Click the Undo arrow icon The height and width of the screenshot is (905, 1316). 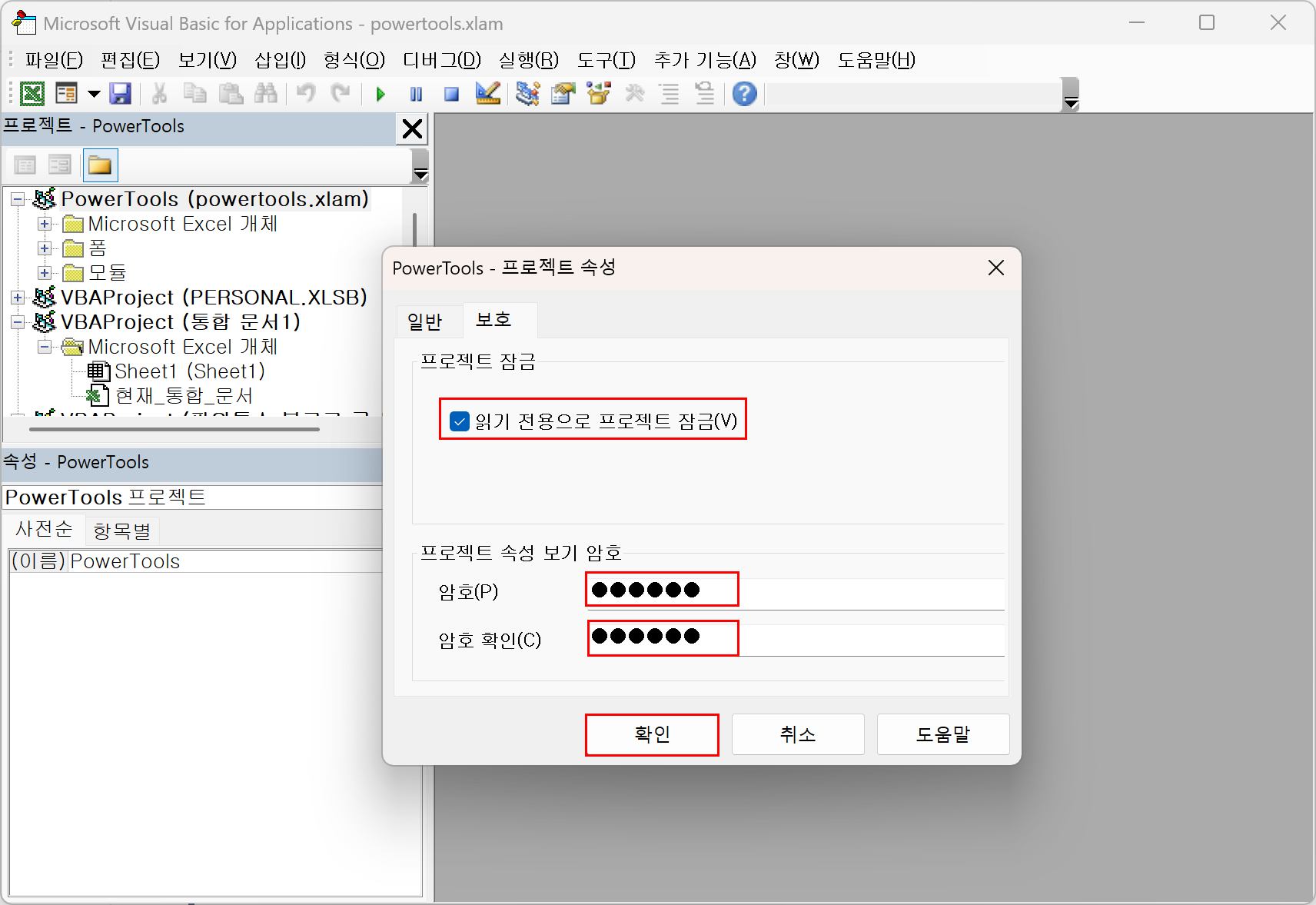[x=306, y=94]
